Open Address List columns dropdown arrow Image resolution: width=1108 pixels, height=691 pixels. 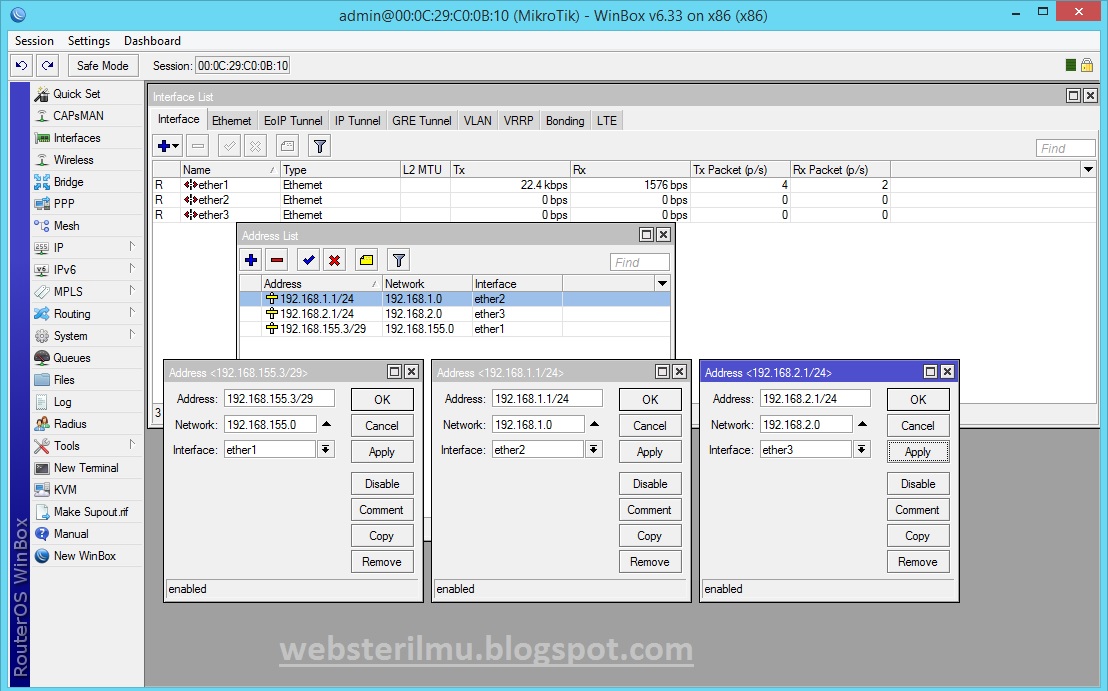coord(662,283)
